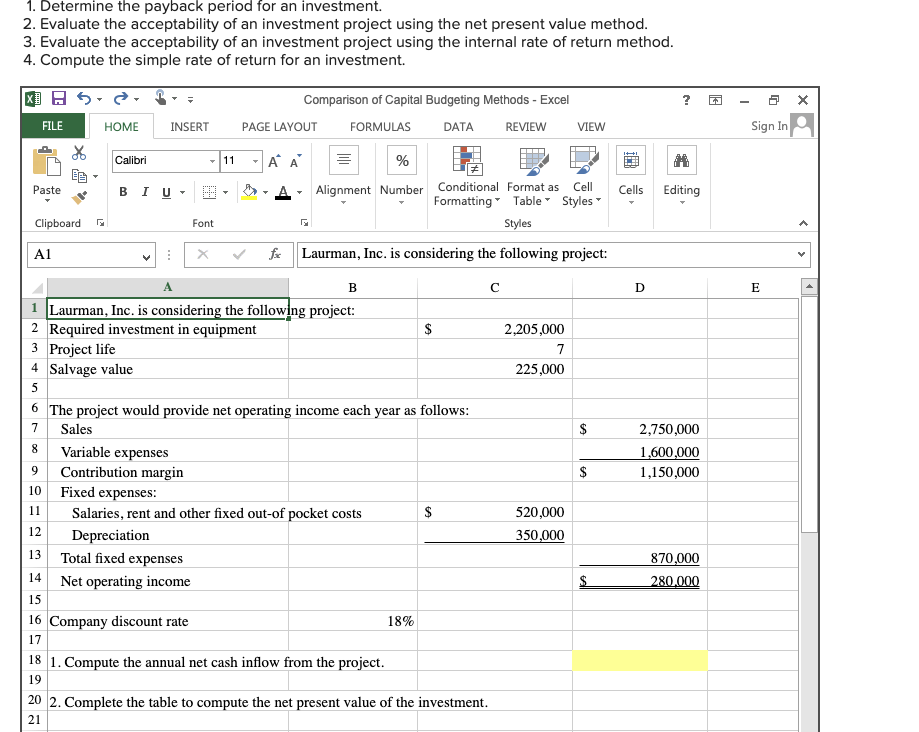Viewport: 919px width, 732px height.
Task: Click the user account avatar icon
Action: coord(802,125)
